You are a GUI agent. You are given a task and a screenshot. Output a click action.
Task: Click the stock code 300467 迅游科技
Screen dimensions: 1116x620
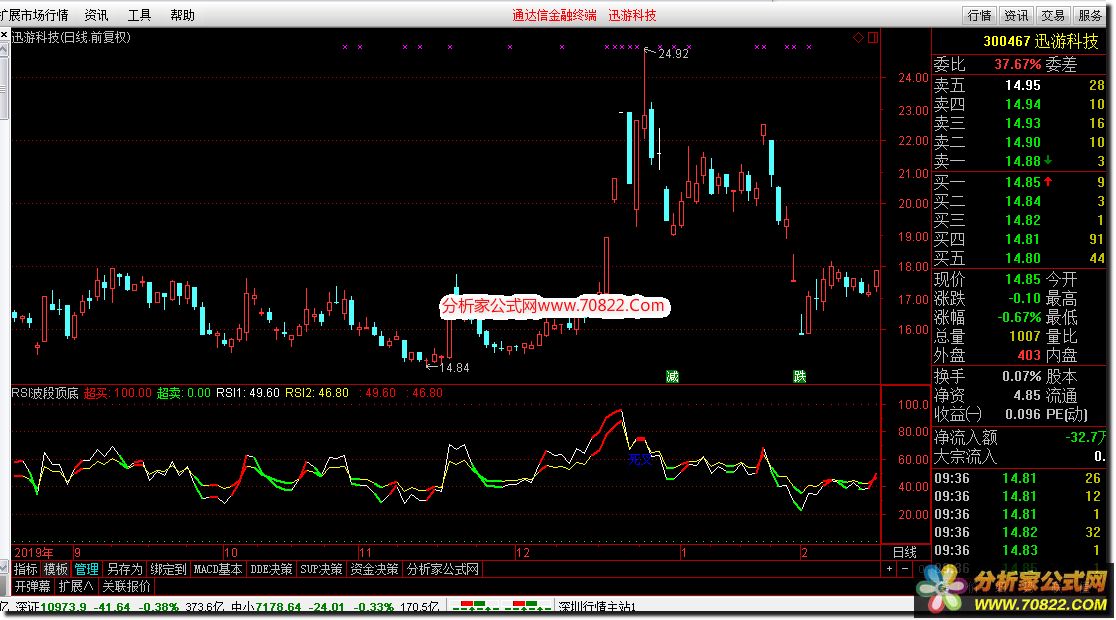click(1041, 41)
